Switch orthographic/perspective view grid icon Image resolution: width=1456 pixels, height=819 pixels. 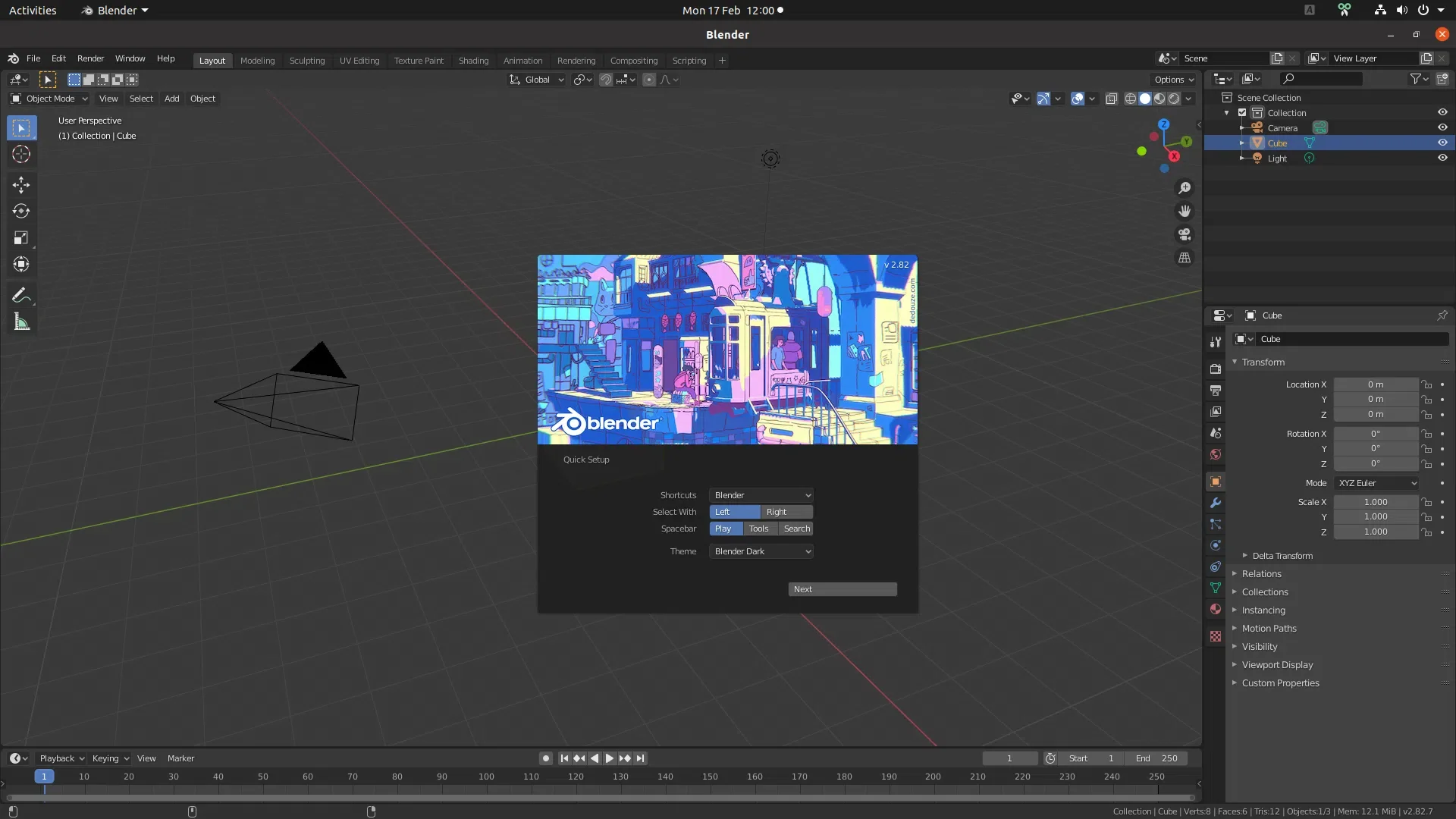coord(1185,259)
